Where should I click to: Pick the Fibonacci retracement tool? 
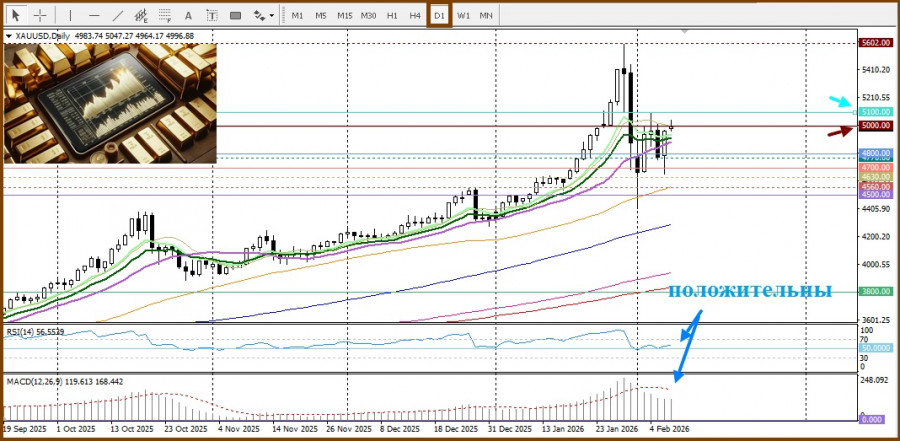165,15
